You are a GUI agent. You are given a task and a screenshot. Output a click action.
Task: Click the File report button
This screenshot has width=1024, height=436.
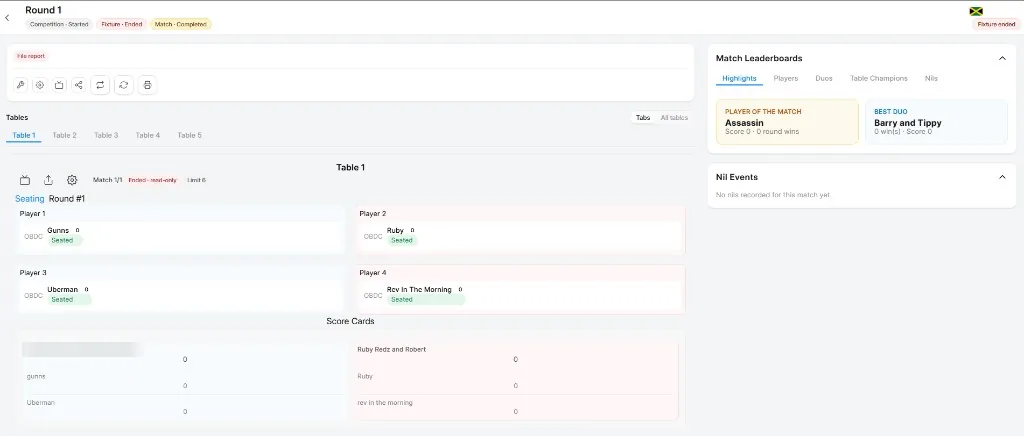pos(31,56)
